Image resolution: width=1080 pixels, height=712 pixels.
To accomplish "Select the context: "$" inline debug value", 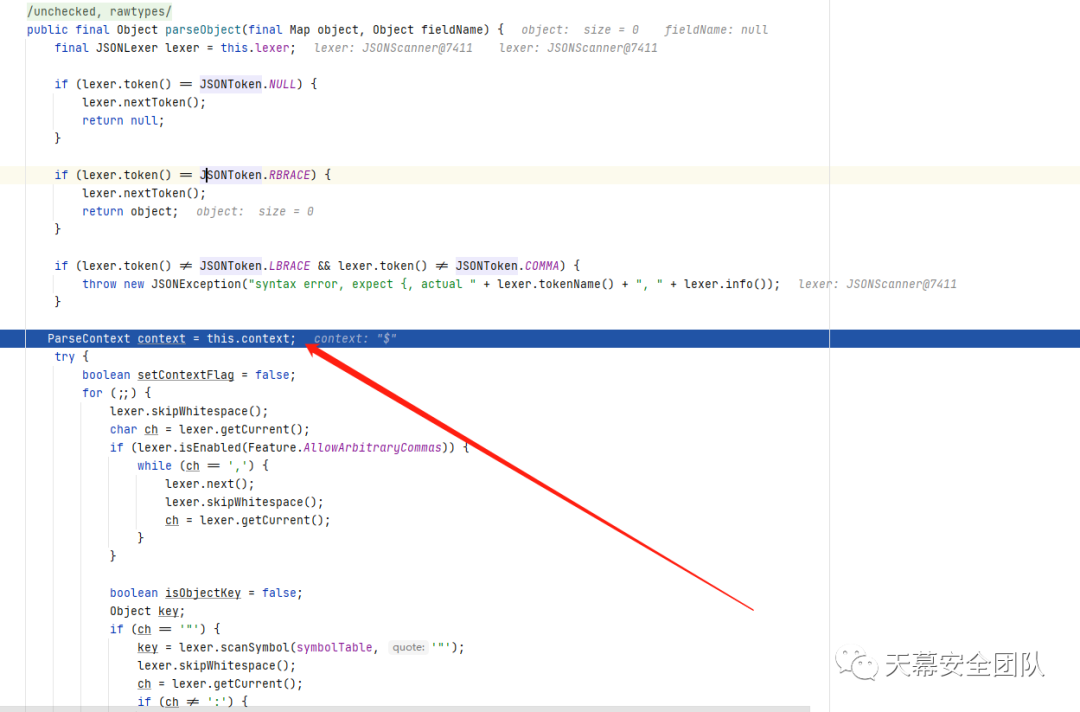I will coord(355,339).
